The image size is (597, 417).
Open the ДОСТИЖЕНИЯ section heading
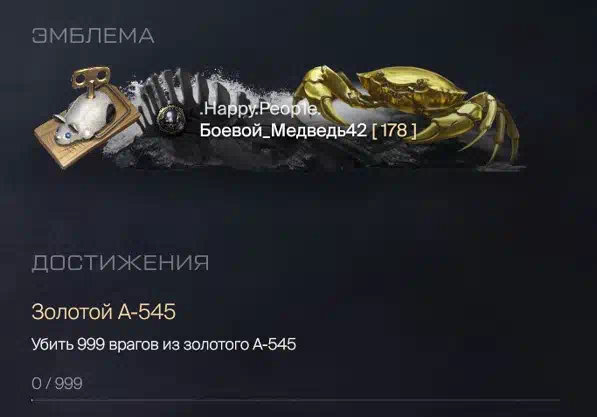(x=120, y=263)
